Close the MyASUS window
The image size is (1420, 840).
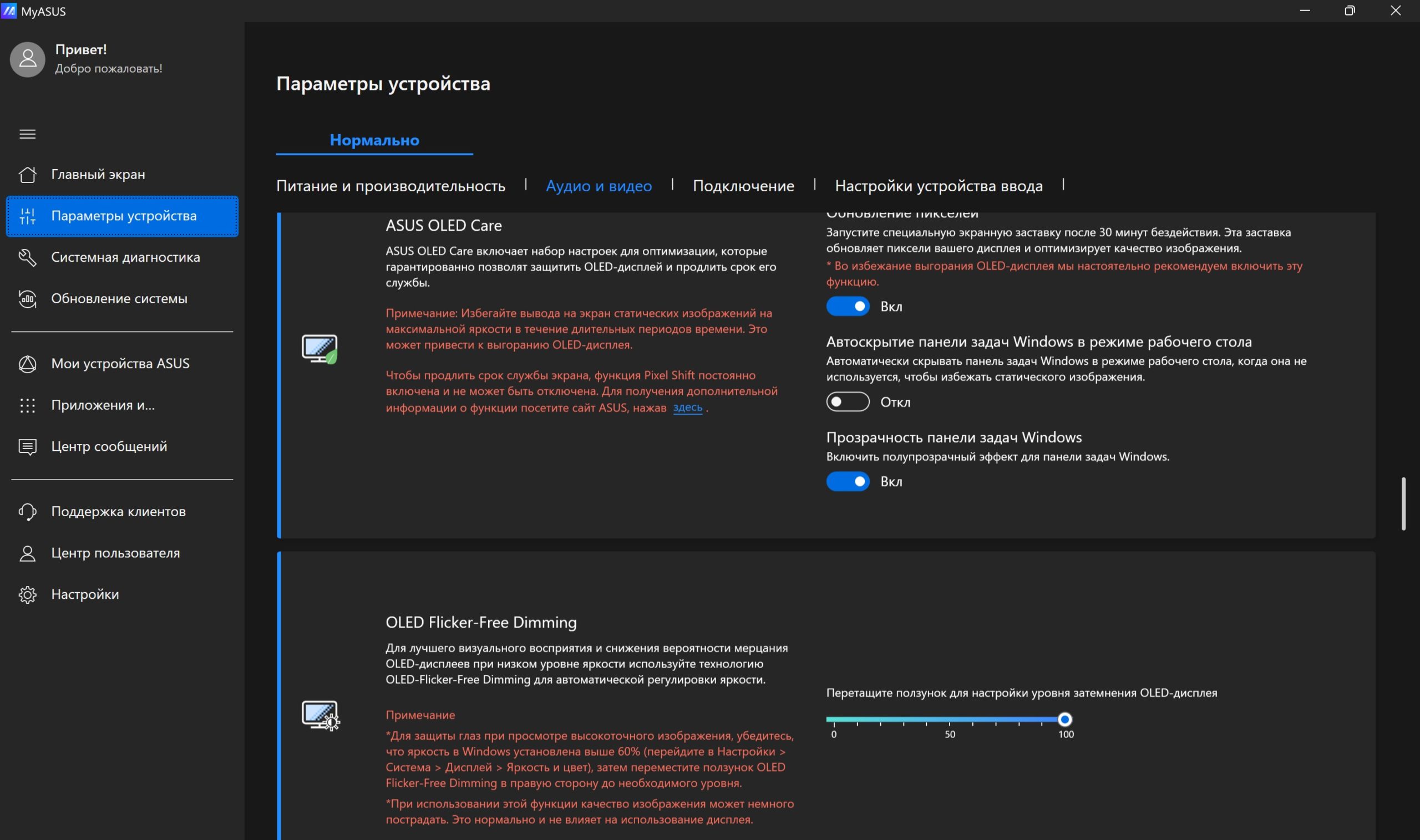[x=1396, y=11]
